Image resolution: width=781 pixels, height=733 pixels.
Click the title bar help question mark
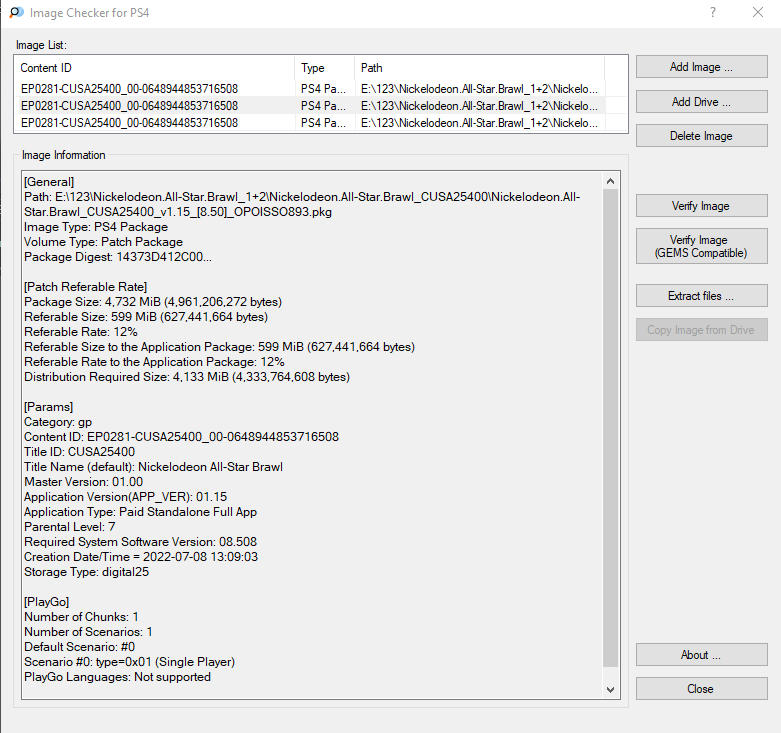713,12
